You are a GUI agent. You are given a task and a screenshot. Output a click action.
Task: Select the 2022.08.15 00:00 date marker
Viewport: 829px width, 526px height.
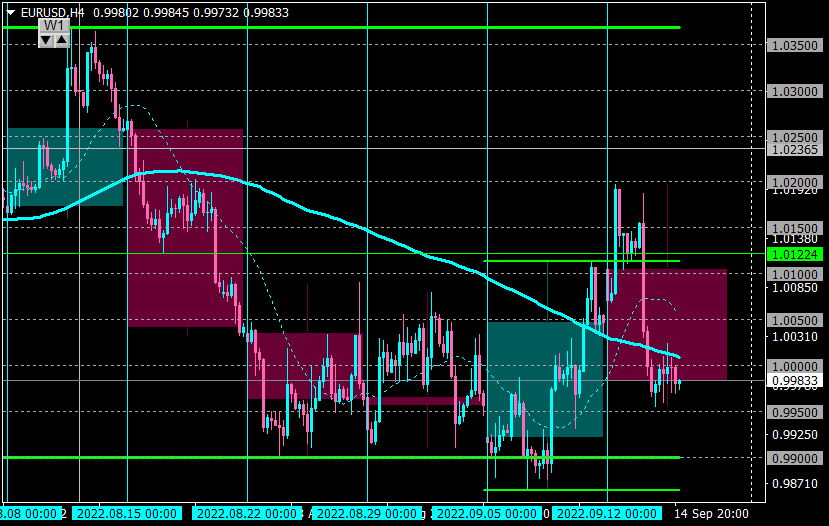click(x=127, y=514)
